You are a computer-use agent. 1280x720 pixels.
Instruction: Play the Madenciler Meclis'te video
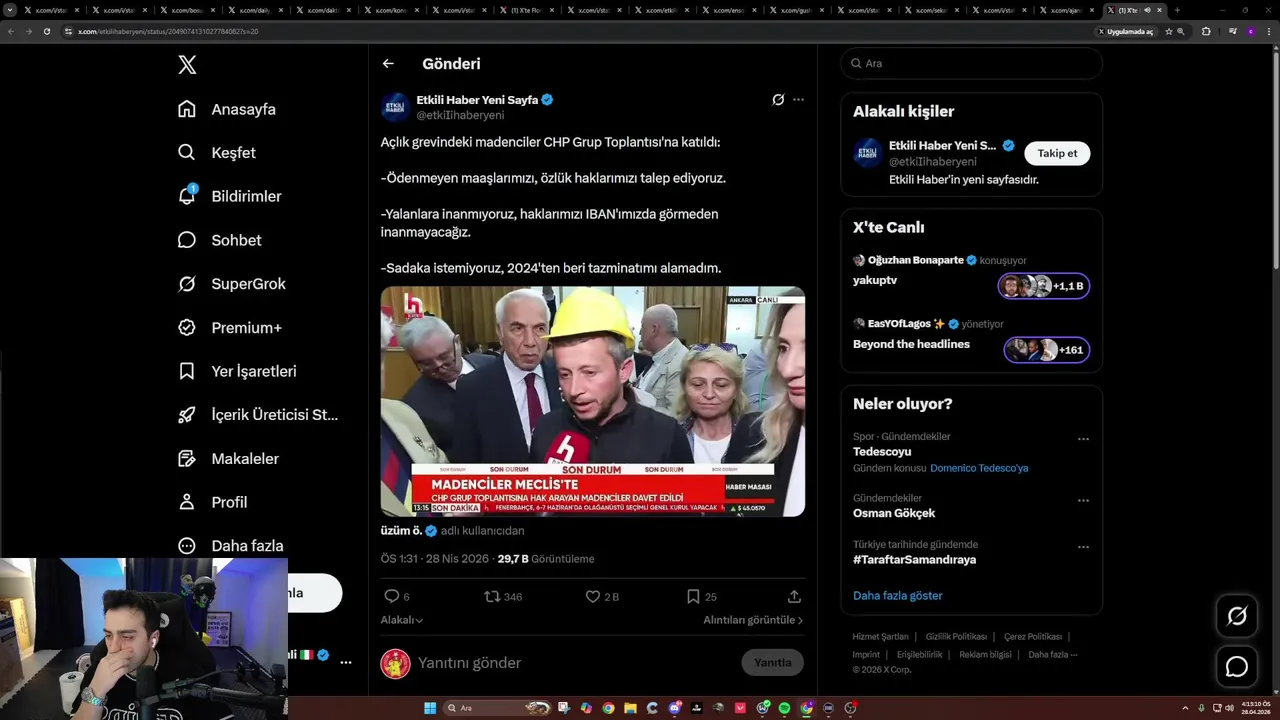tap(593, 402)
